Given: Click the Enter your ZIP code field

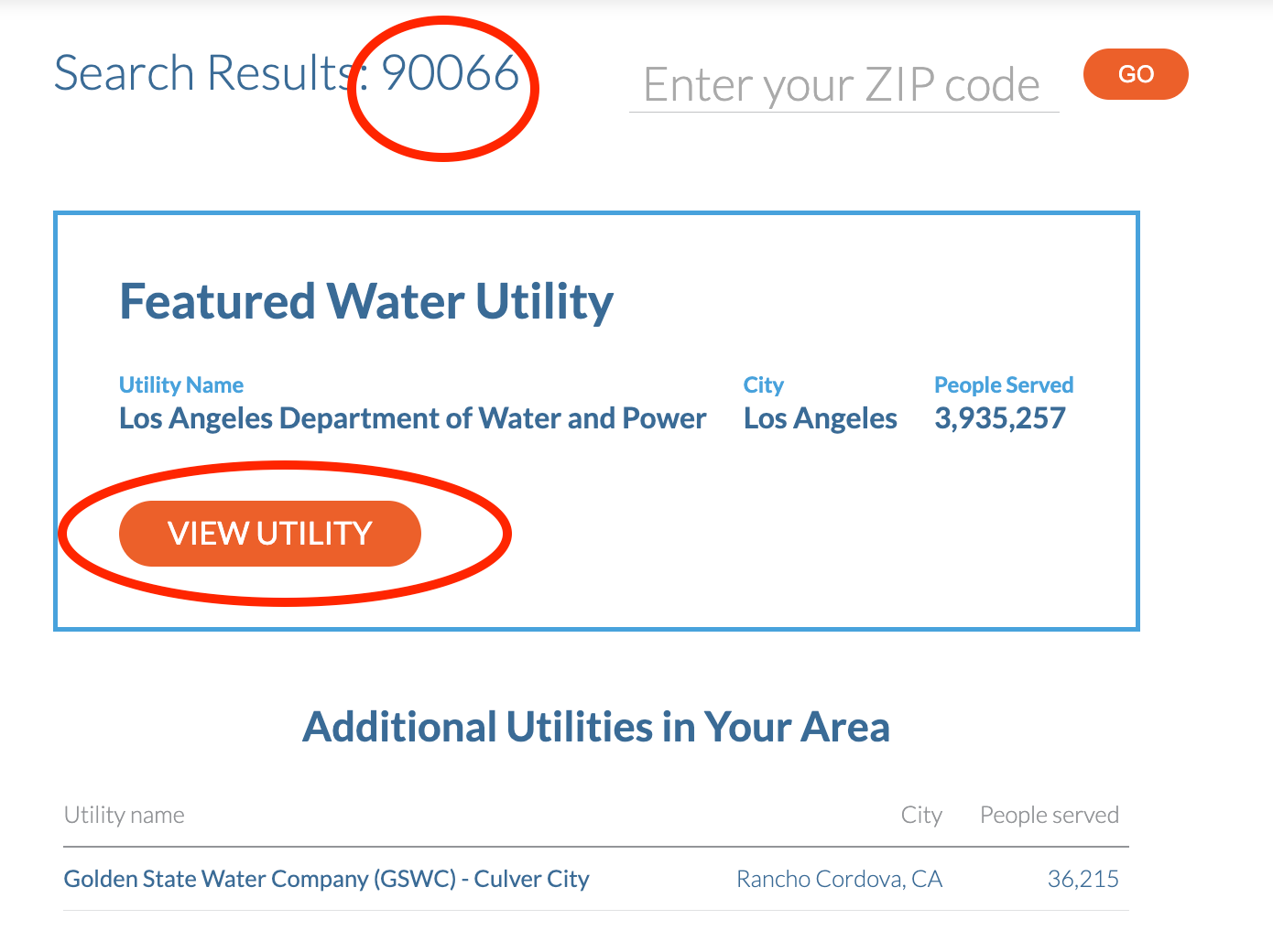Looking at the screenshot, I should 843,85.
